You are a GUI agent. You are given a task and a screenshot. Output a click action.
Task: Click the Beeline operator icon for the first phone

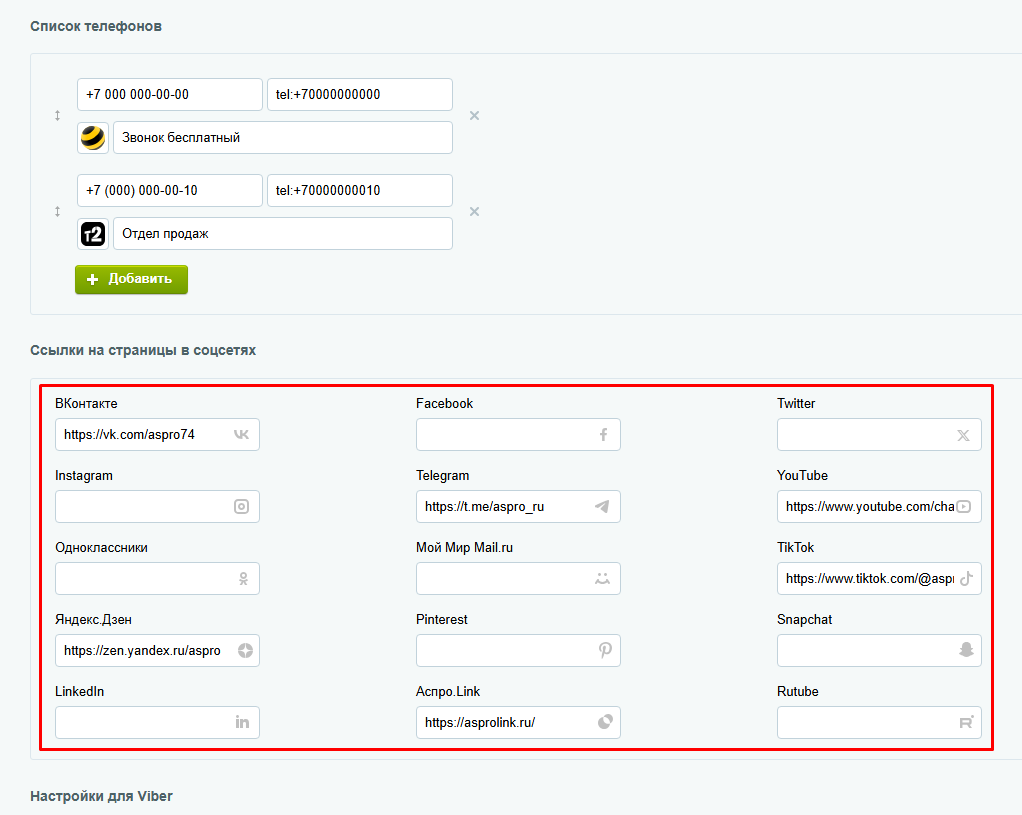[93, 138]
